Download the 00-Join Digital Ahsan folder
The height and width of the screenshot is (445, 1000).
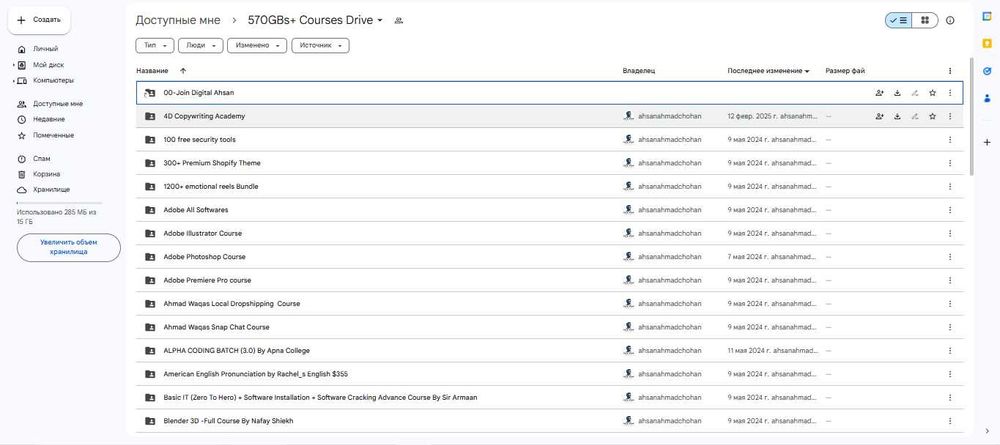pyautogui.click(x=897, y=93)
